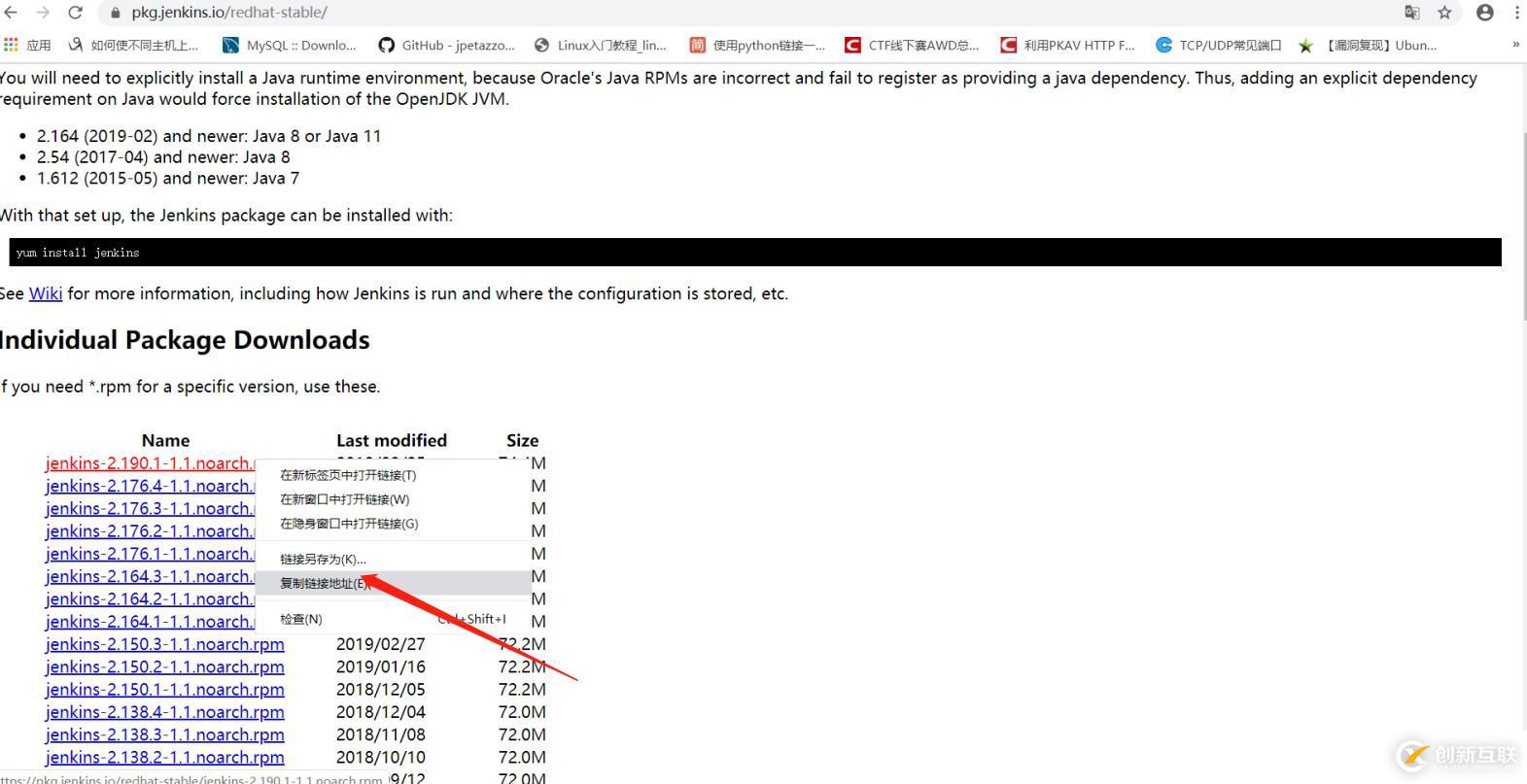Reload the Jenkins package page
Viewport: 1527px width, 784px height.
pyautogui.click(x=76, y=13)
